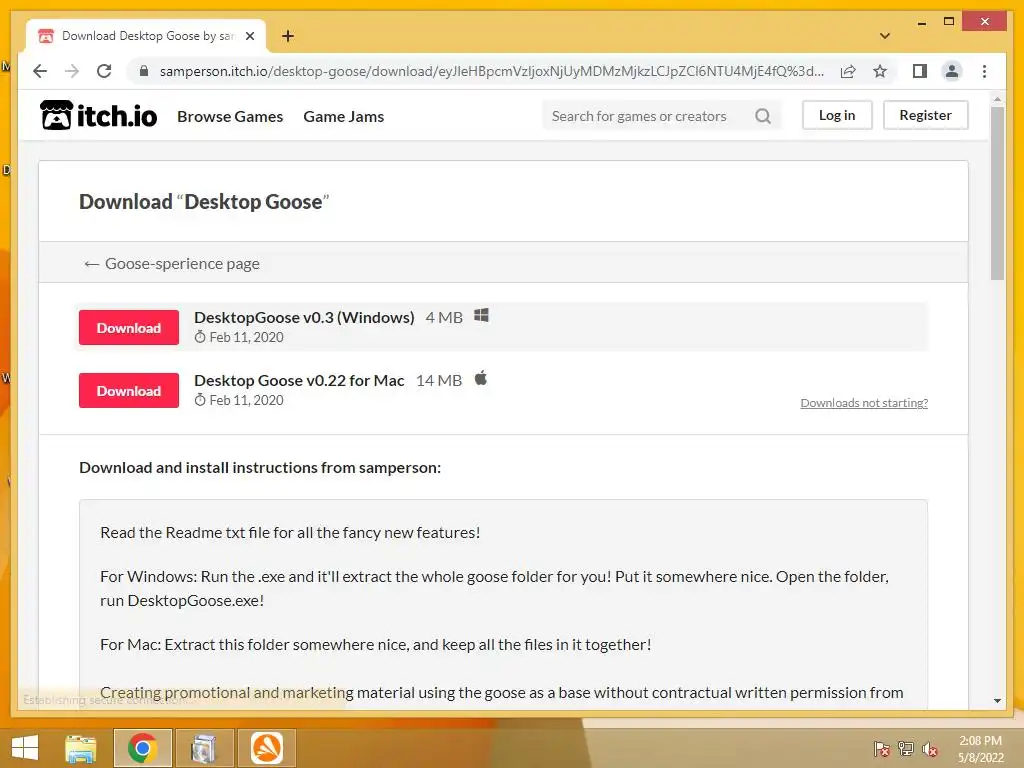Return to Goose-sperience page link

coord(172,264)
